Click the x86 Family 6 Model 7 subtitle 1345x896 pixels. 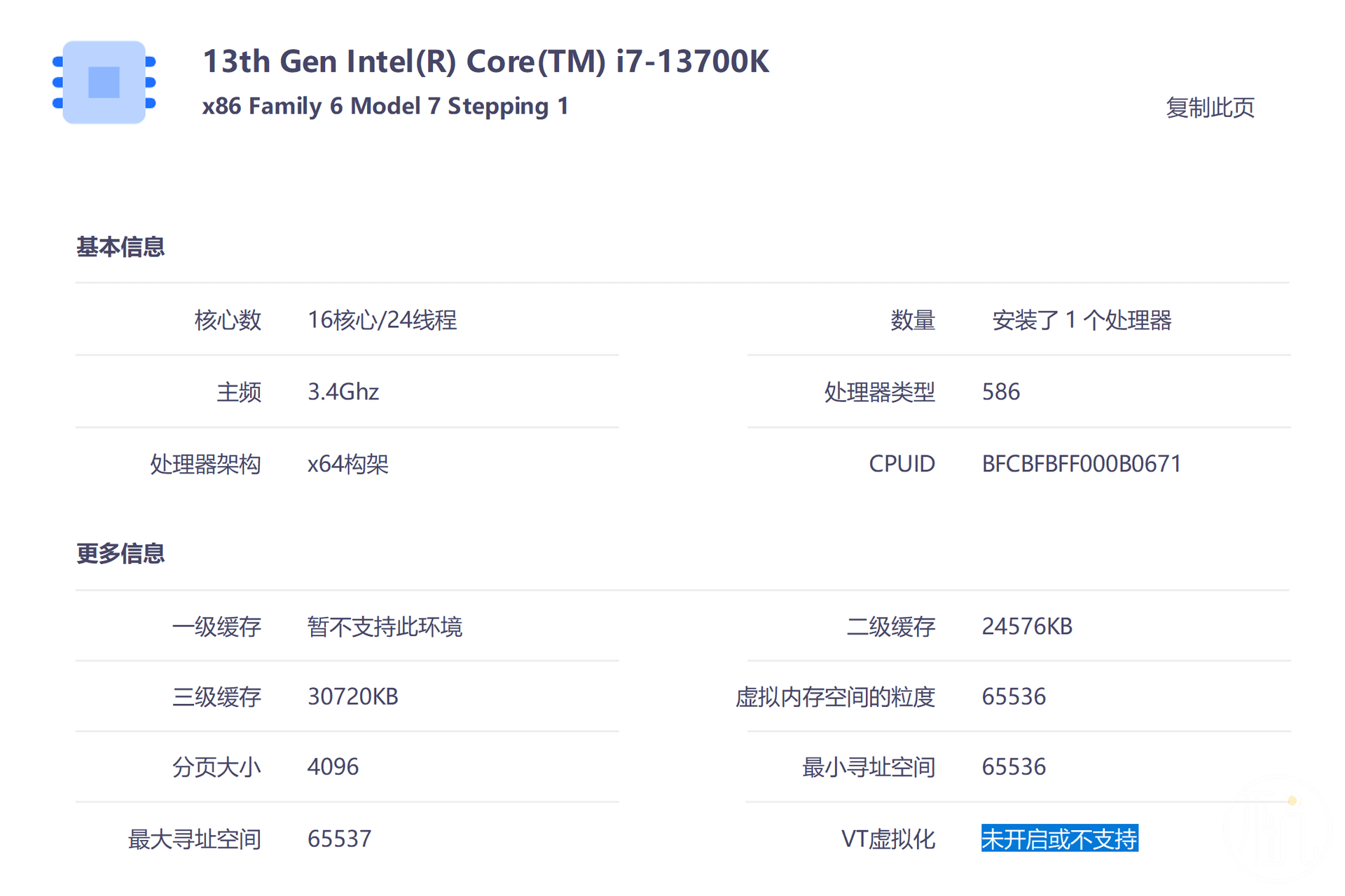click(x=385, y=106)
